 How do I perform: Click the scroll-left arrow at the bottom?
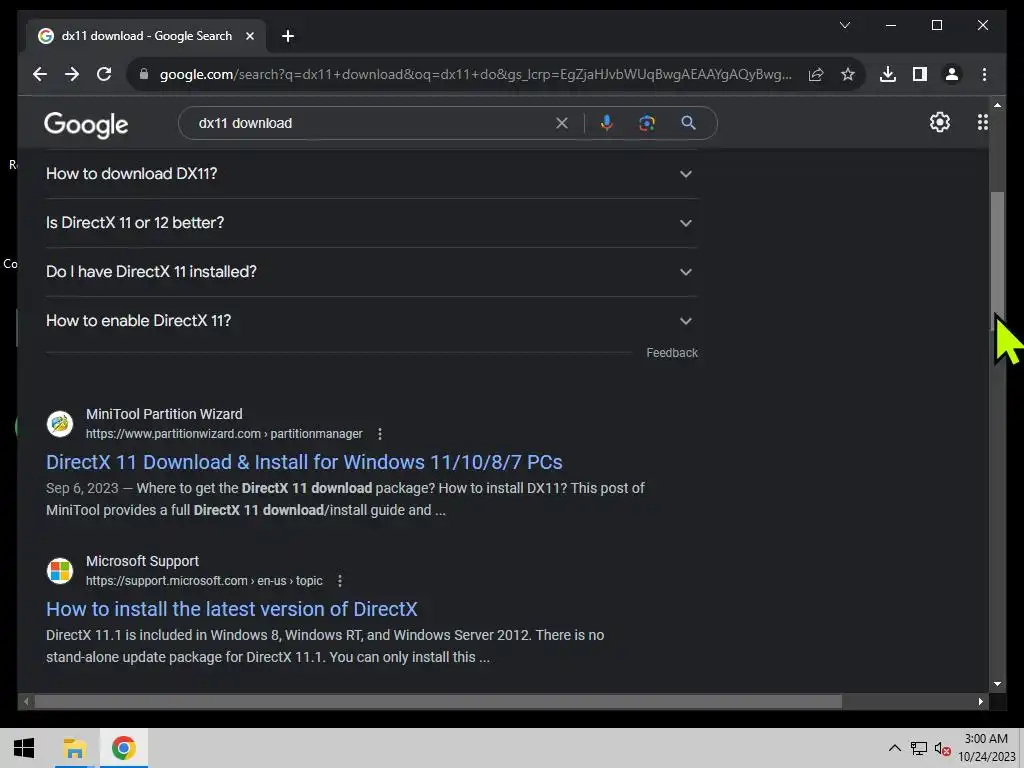point(26,701)
